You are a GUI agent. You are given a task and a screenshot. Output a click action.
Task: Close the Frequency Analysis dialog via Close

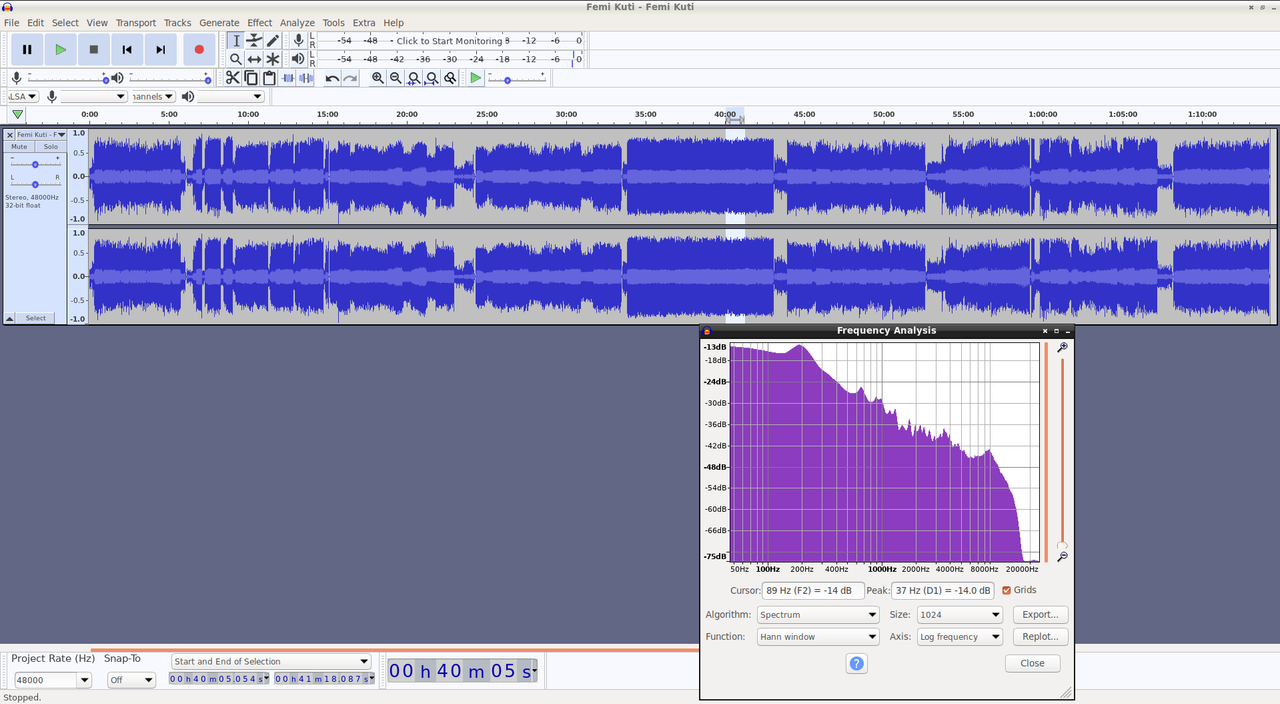point(1033,663)
